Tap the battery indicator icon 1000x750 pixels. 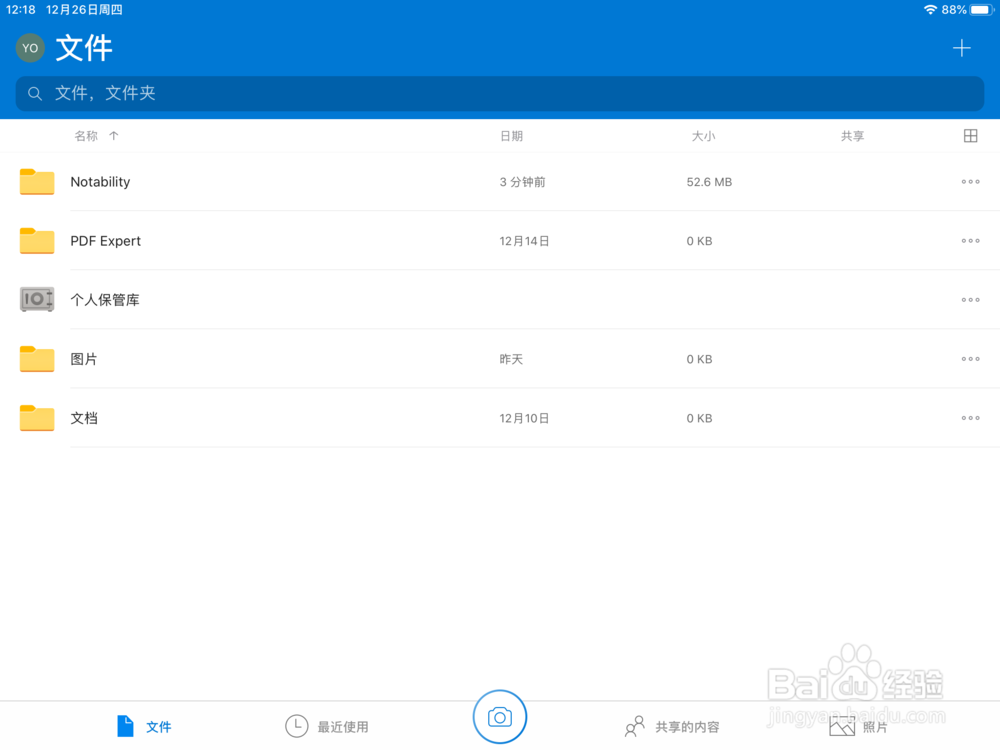[x=982, y=10]
